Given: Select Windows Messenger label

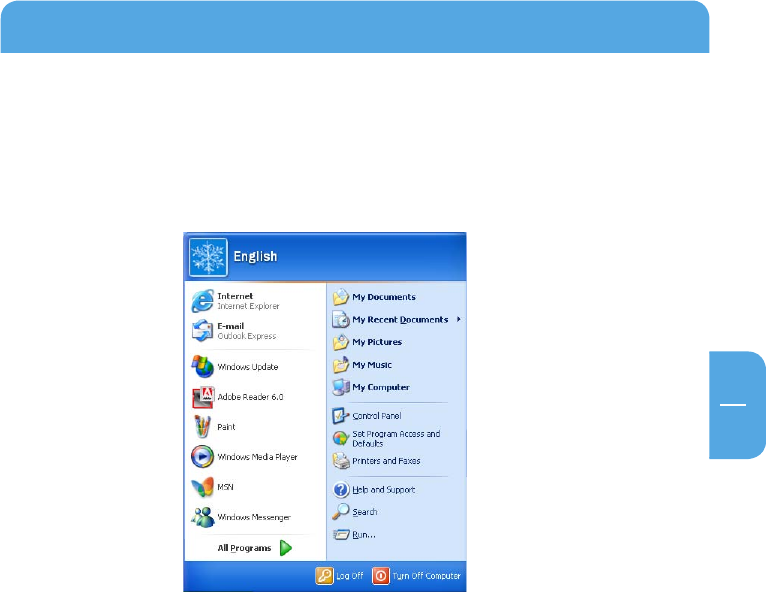Looking at the screenshot, I should 254,517.
